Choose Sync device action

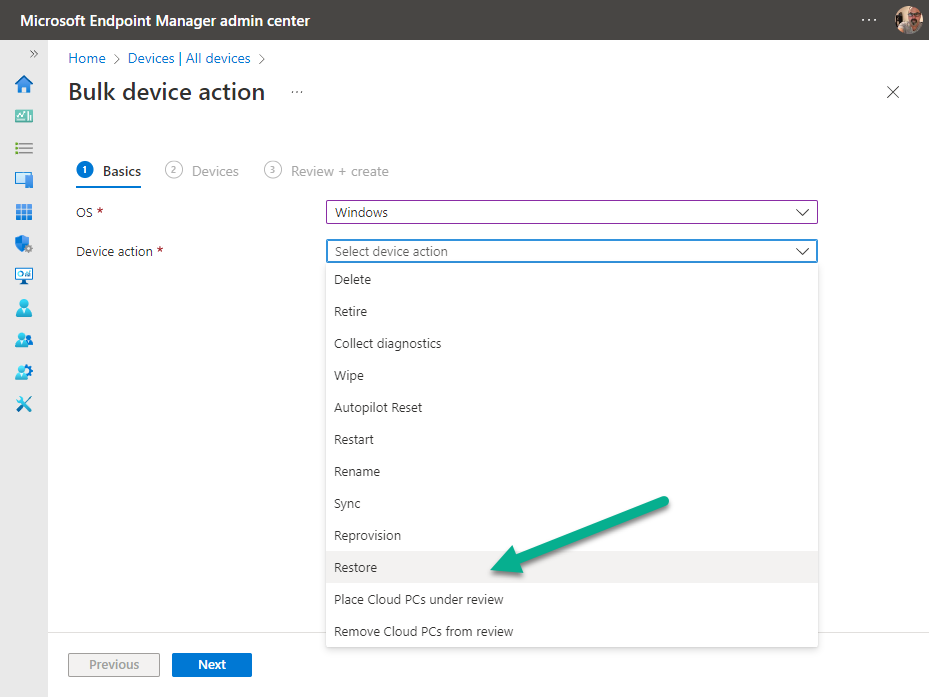572,503
